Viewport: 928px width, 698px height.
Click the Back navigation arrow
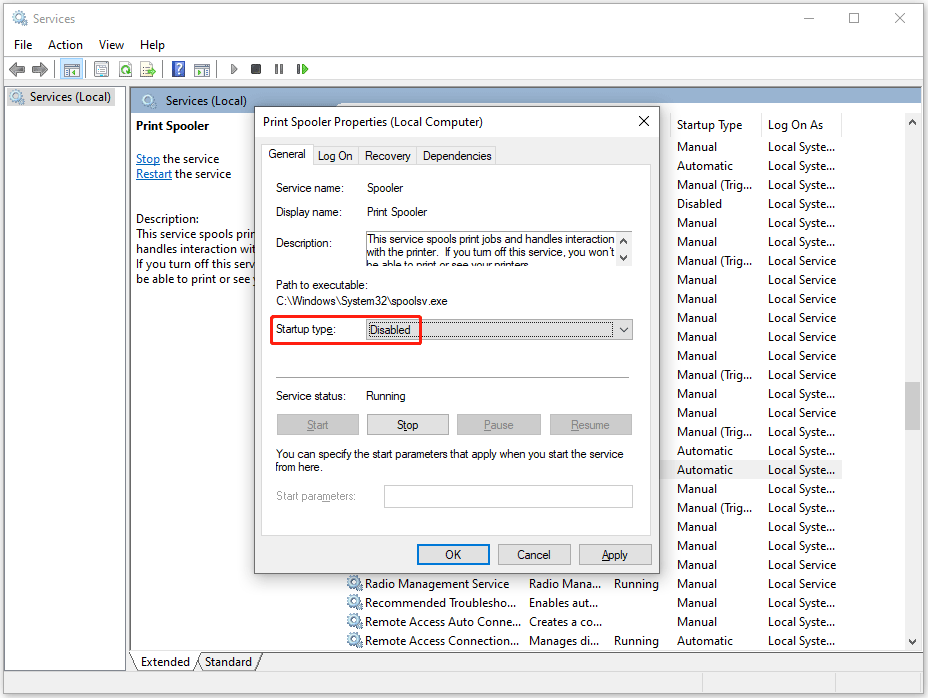click(17, 69)
